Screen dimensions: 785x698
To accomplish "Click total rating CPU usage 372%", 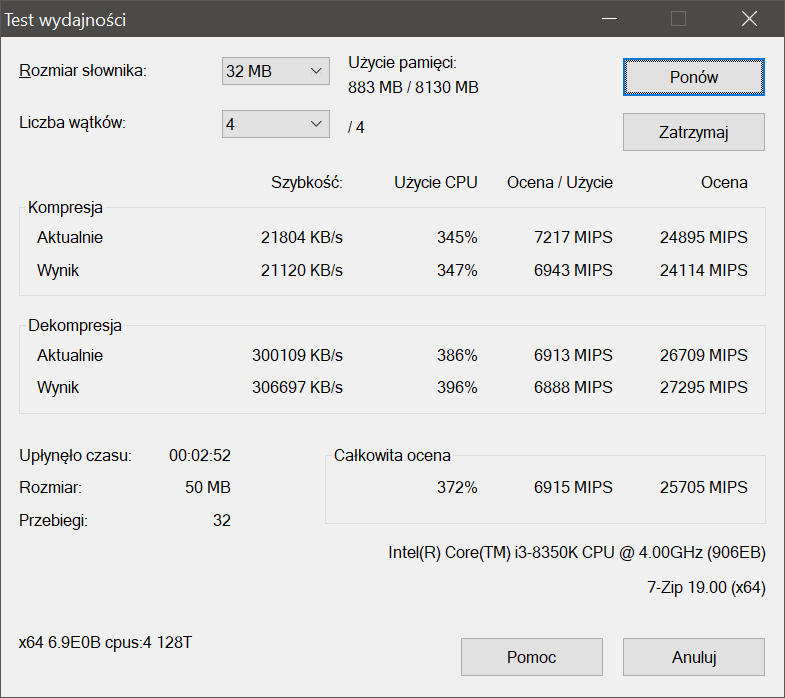I will point(457,488).
